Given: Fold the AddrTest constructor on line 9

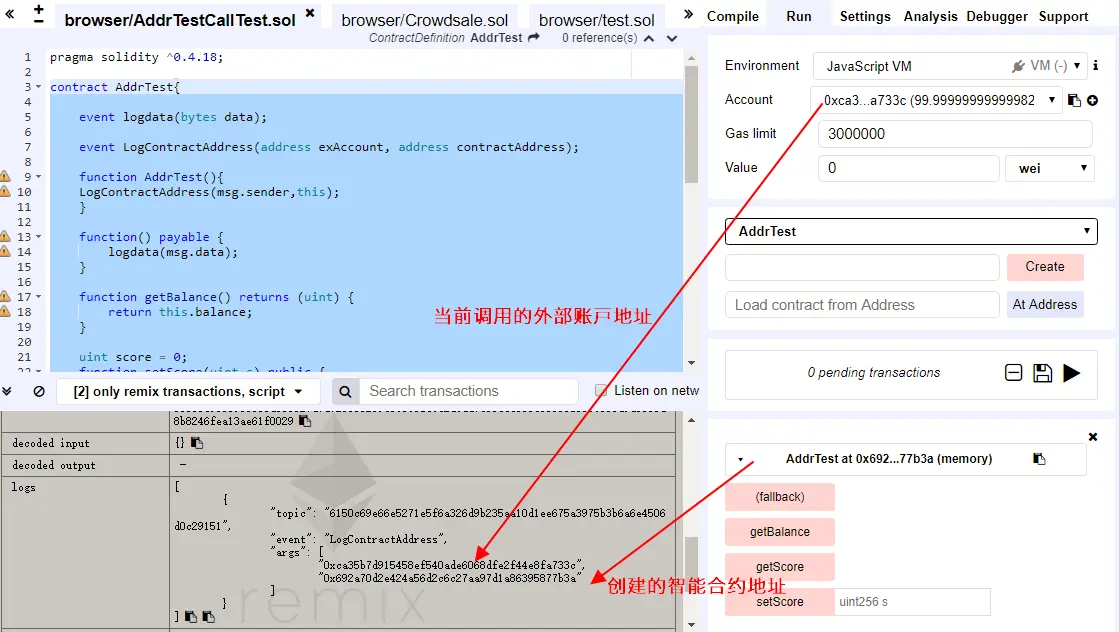Looking at the screenshot, I should [x=39, y=176].
